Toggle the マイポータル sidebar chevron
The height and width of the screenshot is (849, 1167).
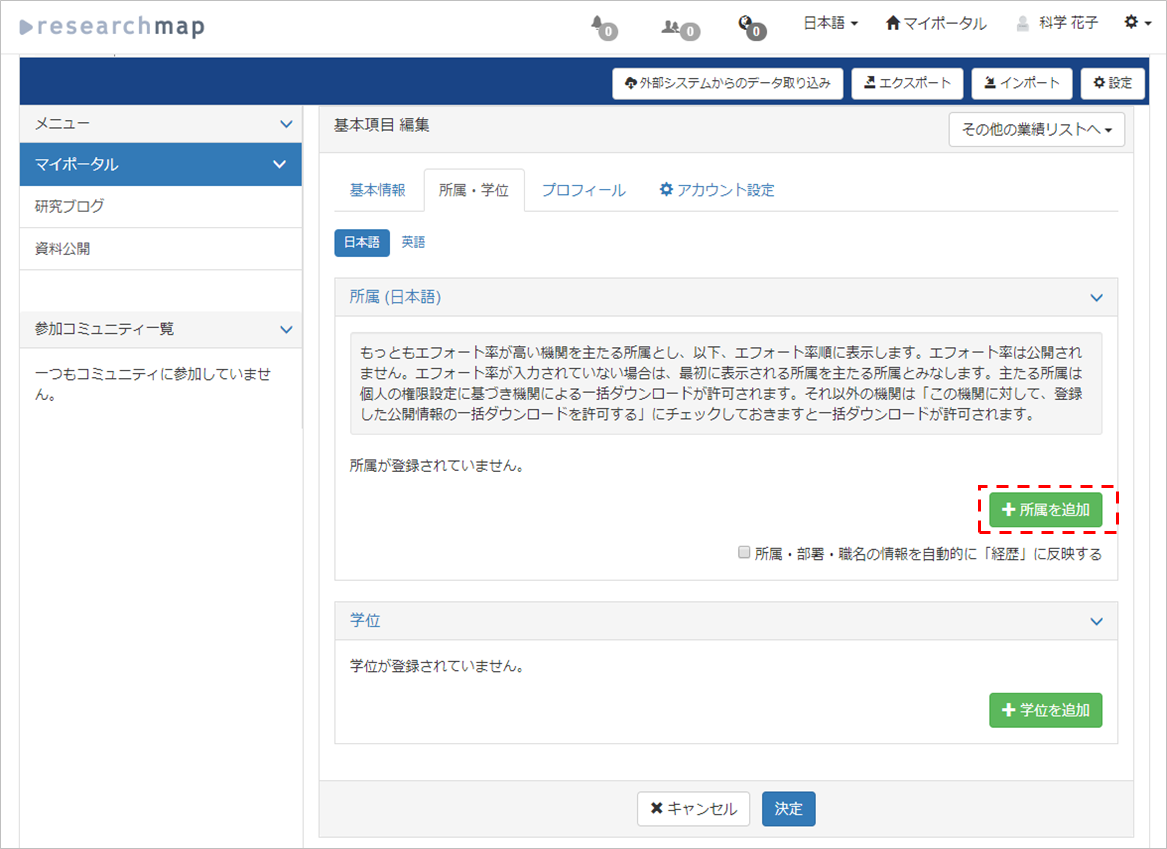coord(280,164)
